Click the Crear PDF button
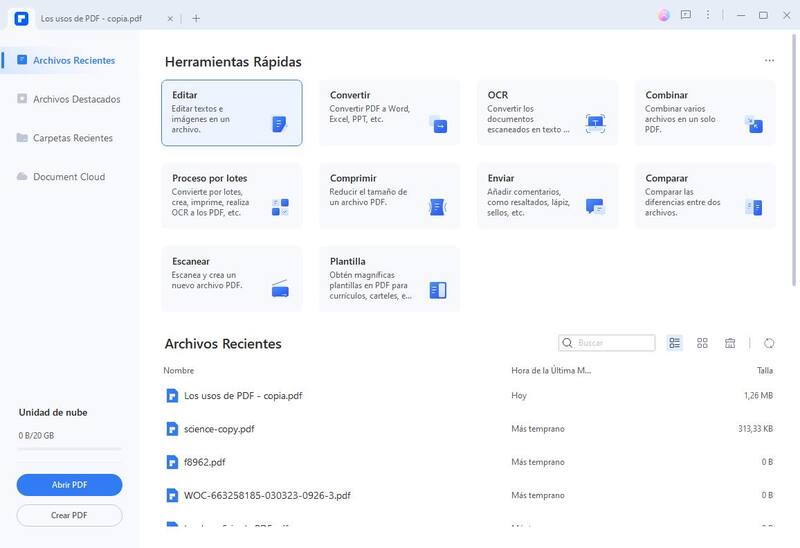 69,515
